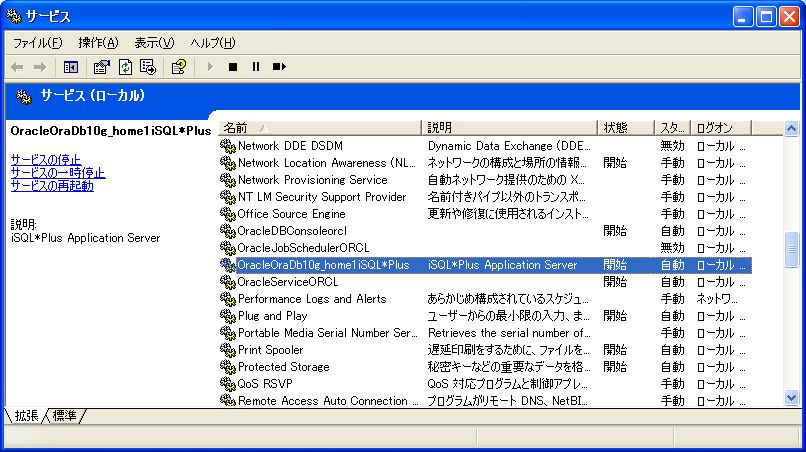
Task: Click the gear icon of Network DDE DSDM
Action: point(227,146)
